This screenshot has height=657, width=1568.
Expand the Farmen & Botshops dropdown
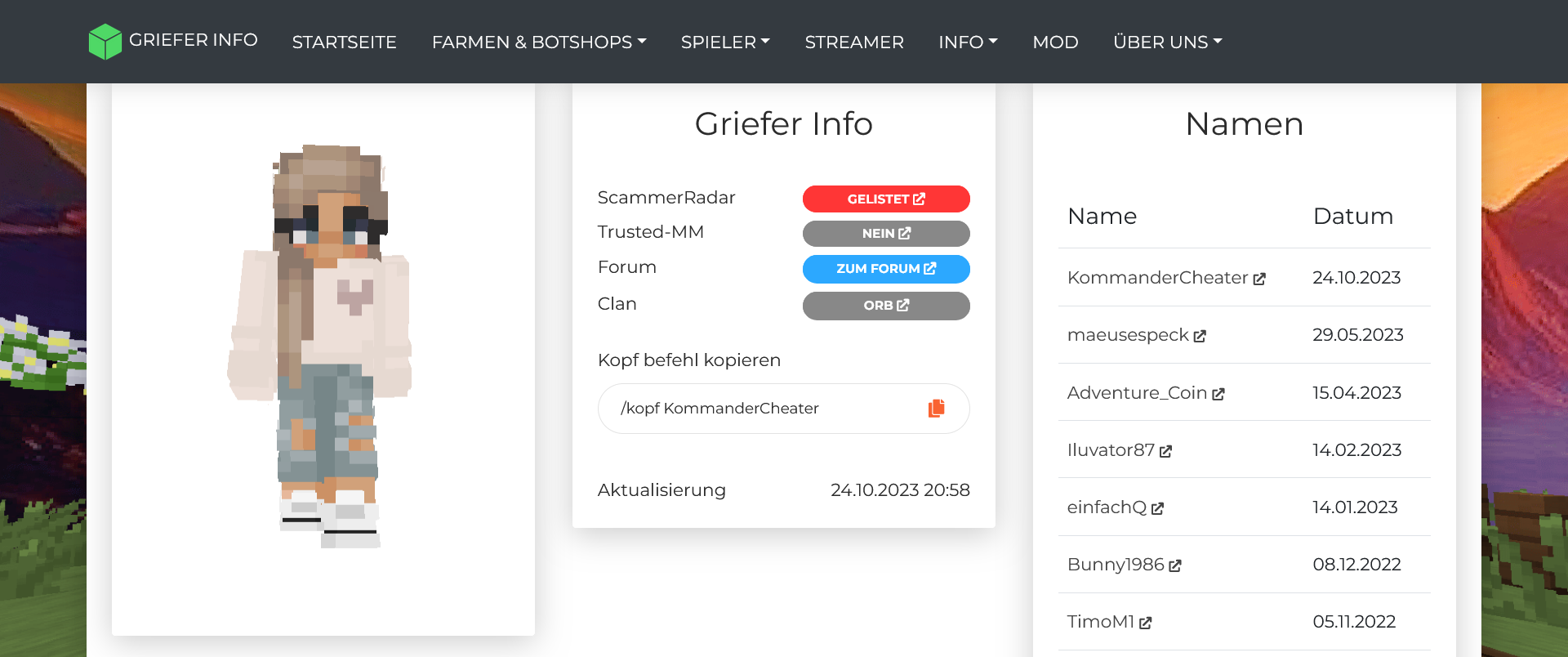(539, 42)
